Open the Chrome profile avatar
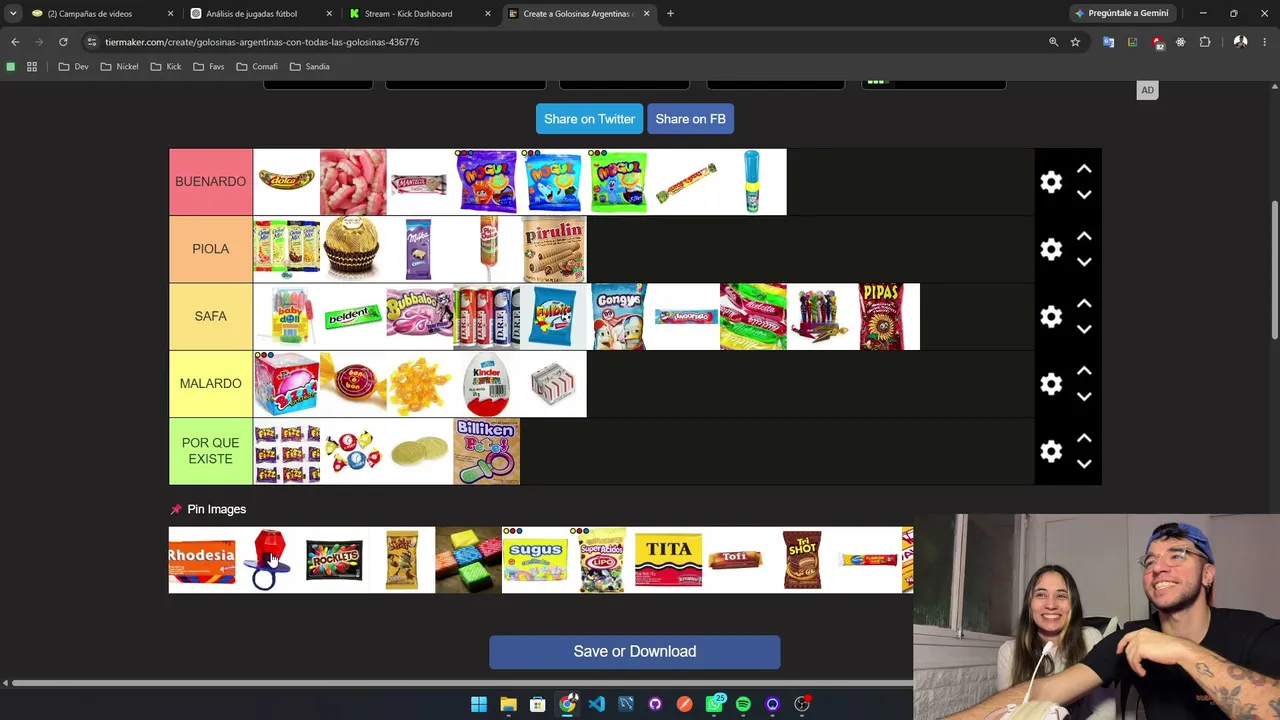1280x720 pixels. (x=1240, y=42)
